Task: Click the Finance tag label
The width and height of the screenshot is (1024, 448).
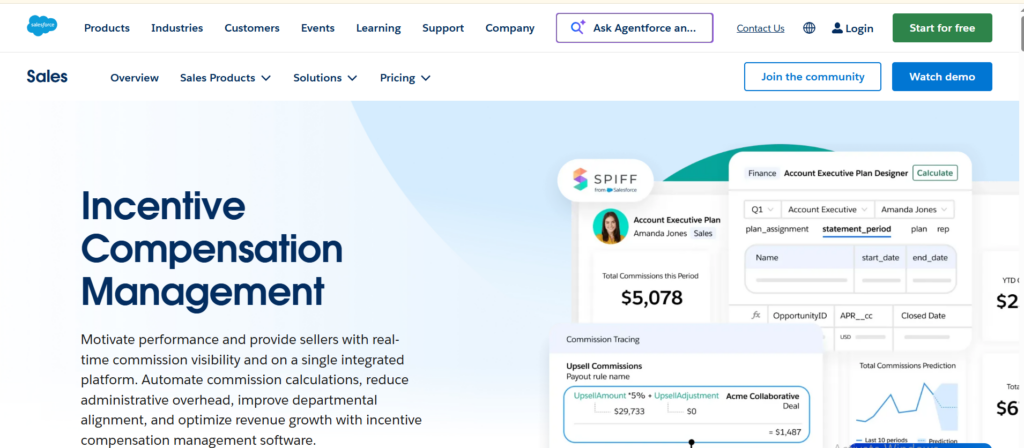Action: tap(762, 173)
